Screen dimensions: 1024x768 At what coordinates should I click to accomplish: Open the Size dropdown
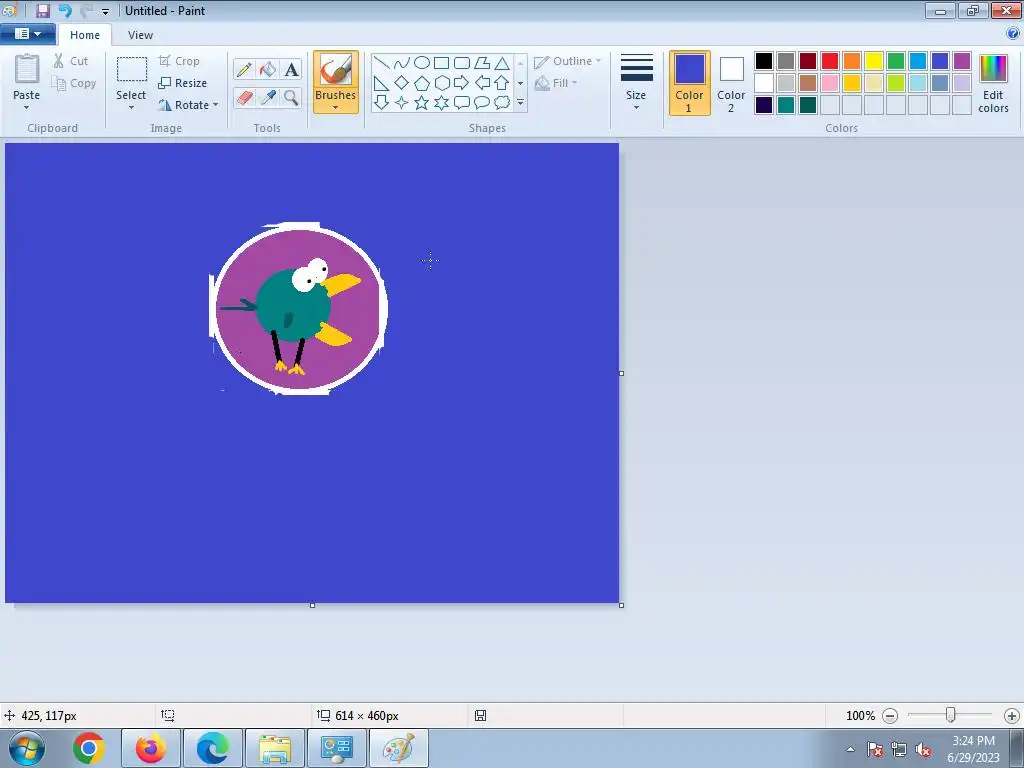click(636, 82)
